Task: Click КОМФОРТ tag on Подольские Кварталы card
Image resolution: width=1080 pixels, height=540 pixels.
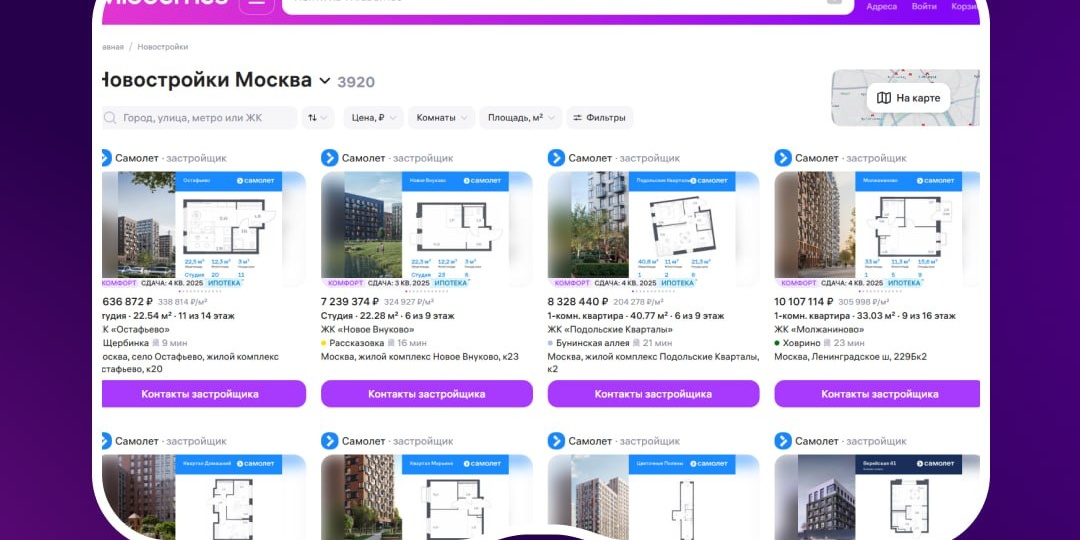Action: point(572,283)
